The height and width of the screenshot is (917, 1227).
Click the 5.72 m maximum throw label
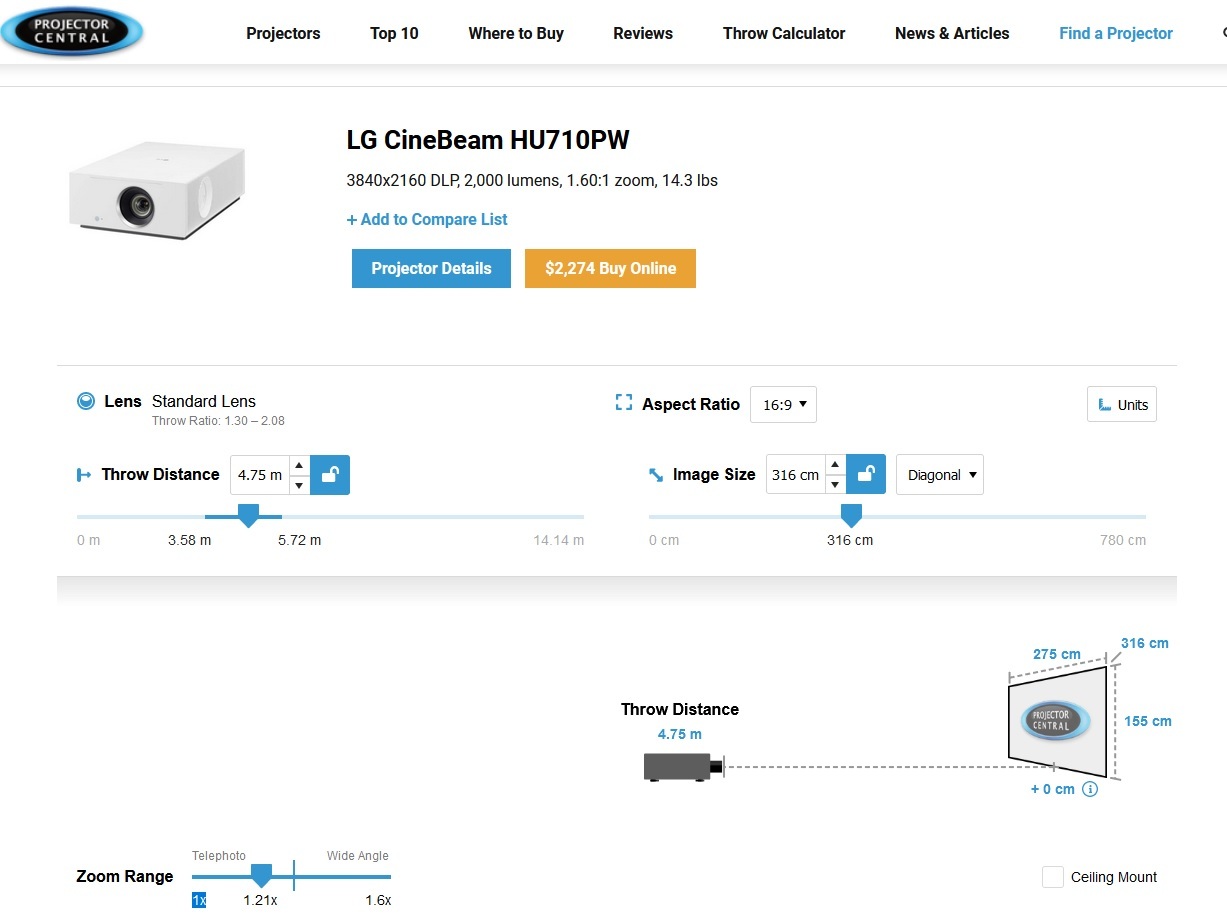pos(300,540)
